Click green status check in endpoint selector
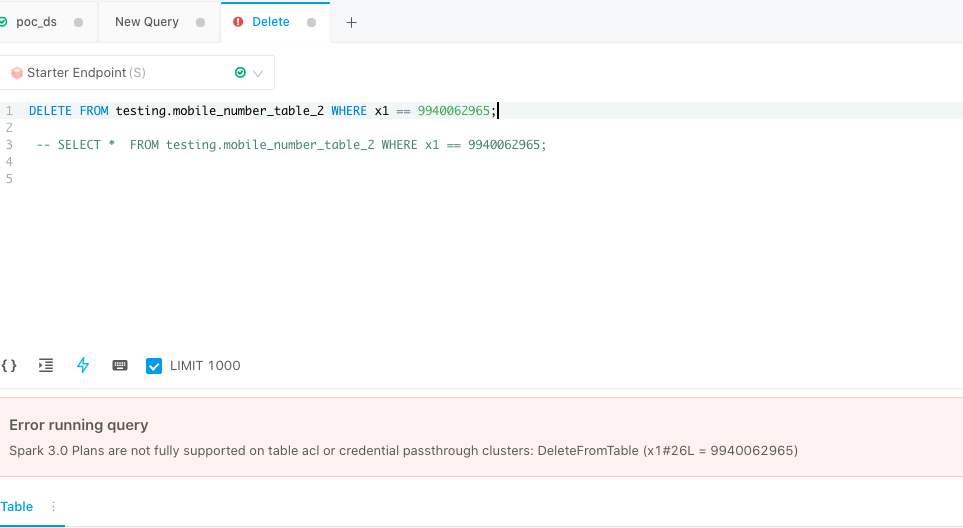The height and width of the screenshot is (528, 963). 240,73
